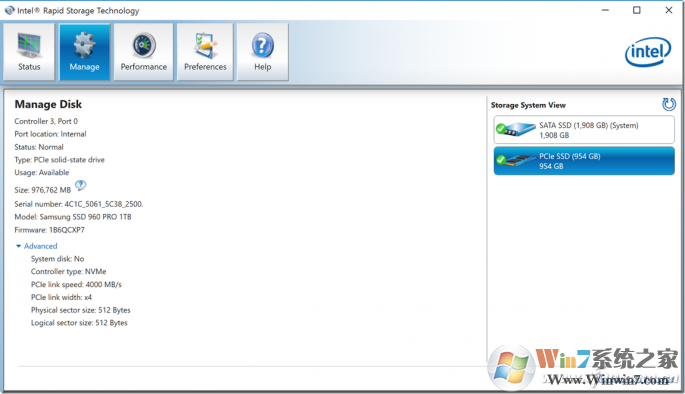Switch to the Preferences tab label
685x394 pixels.
(205, 67)
